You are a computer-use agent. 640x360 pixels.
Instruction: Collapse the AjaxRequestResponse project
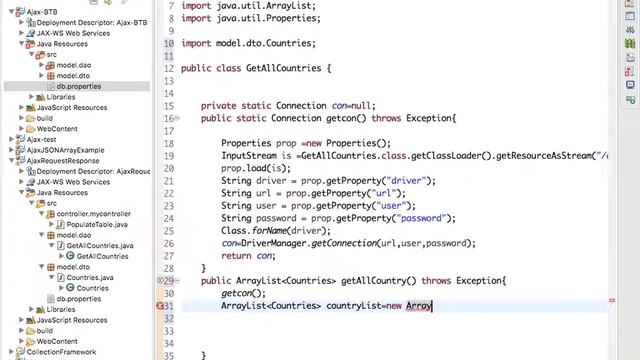coord(11,160)
